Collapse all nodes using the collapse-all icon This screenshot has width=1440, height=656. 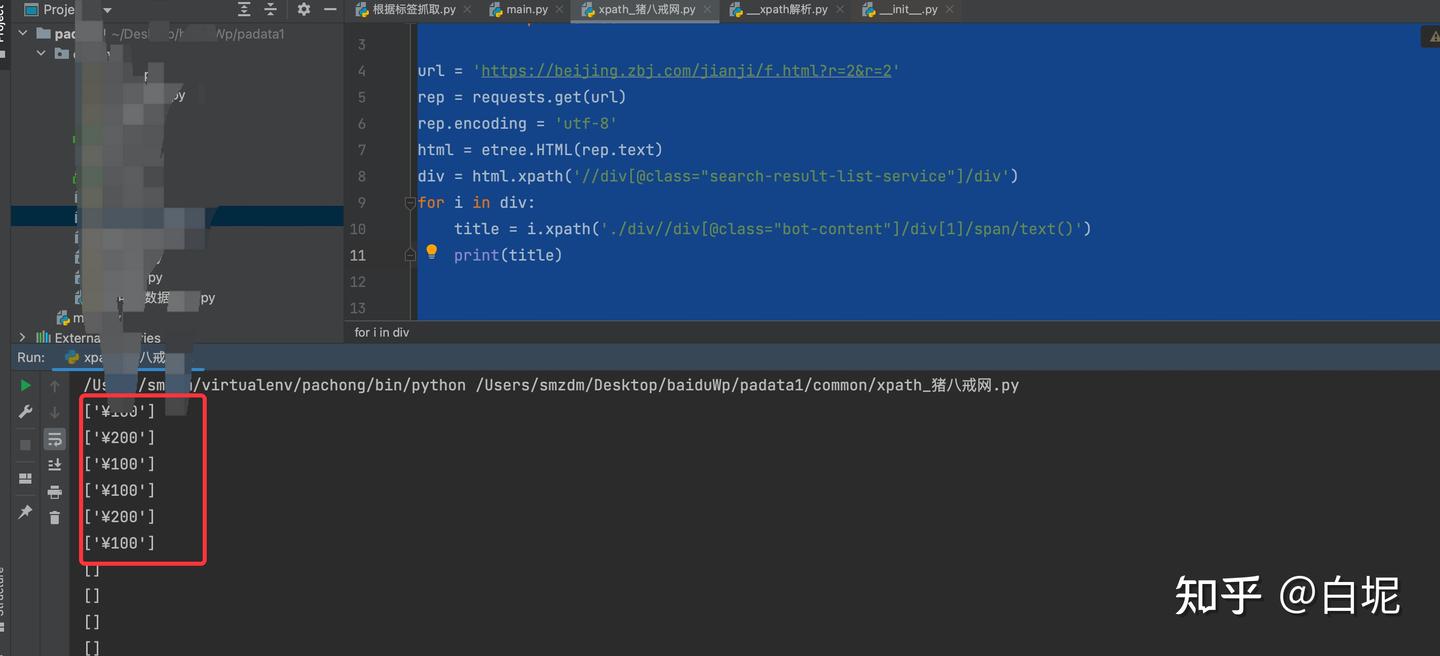tap(270, 9)
